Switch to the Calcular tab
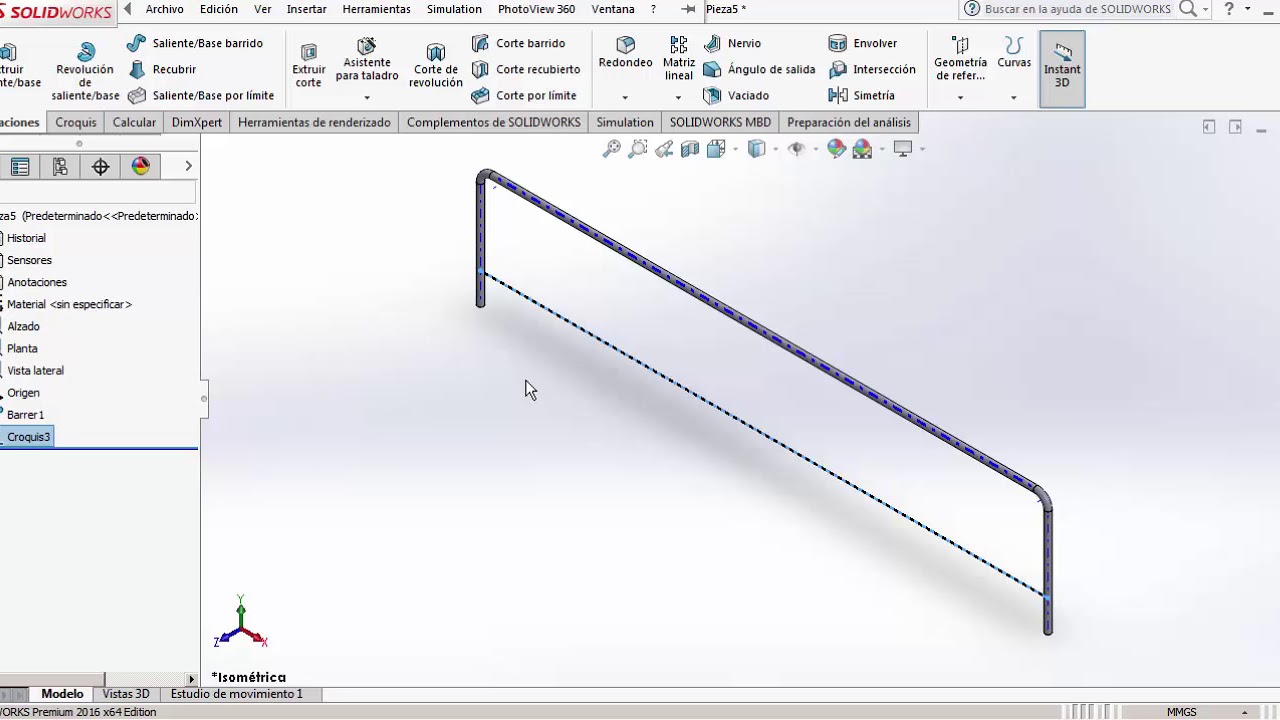The width and height of the screenshot is (1280, 720). pyautogui.click(x=134, y=122)
